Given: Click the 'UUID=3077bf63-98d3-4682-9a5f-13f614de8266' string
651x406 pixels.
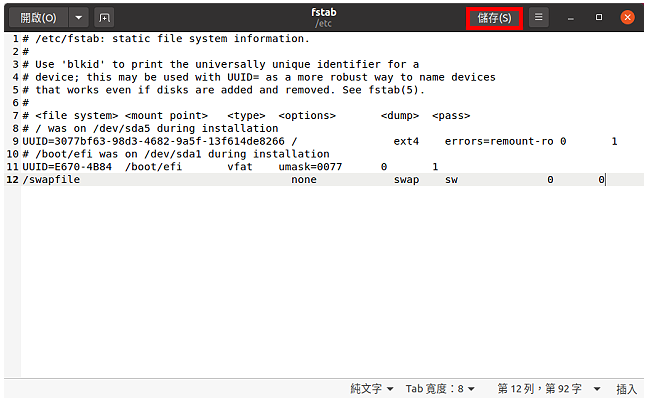Looking at the screenshot, I should [x=154, y=142].
